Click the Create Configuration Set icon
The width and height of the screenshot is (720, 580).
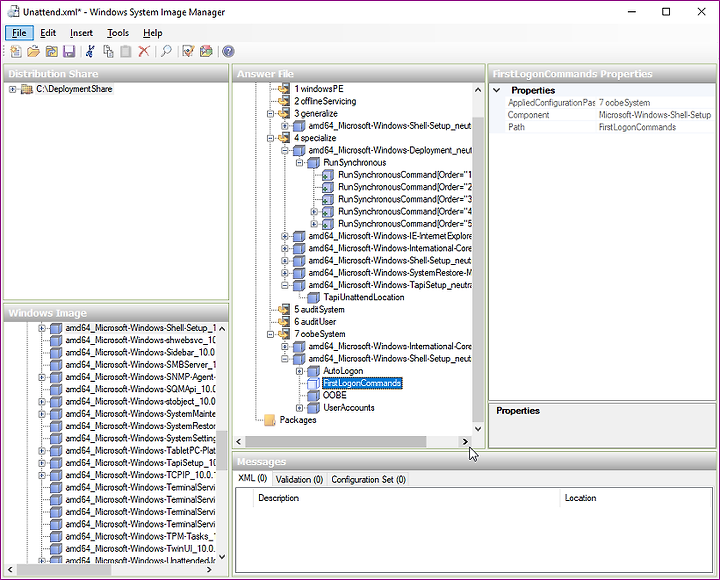point(206,51)
